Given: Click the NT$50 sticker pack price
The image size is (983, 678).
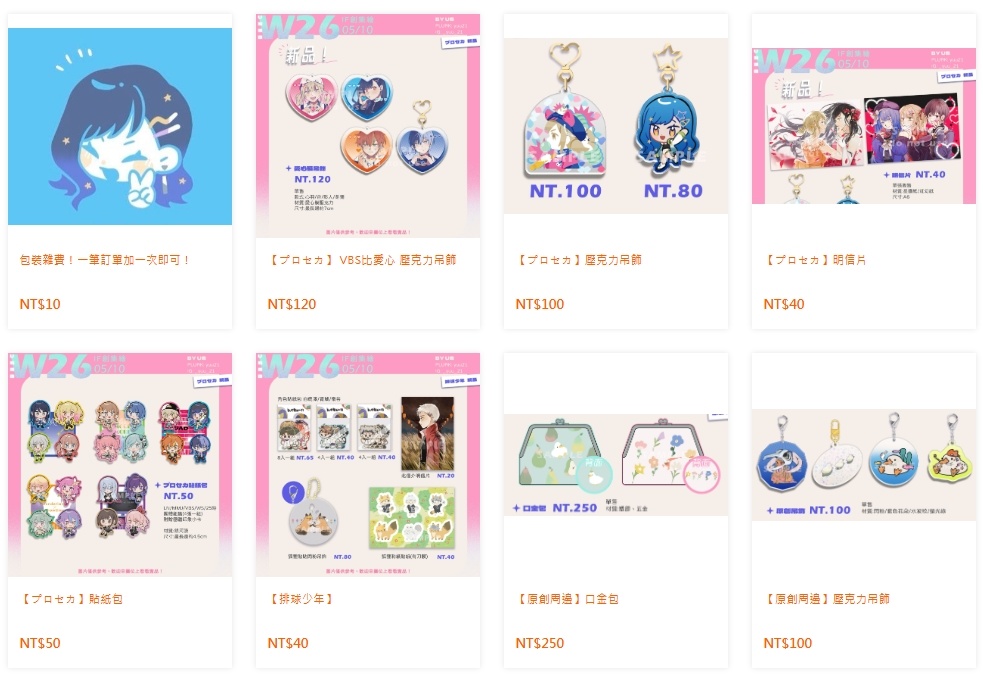Looking at the screenshot, I should (x=40, y=643).
